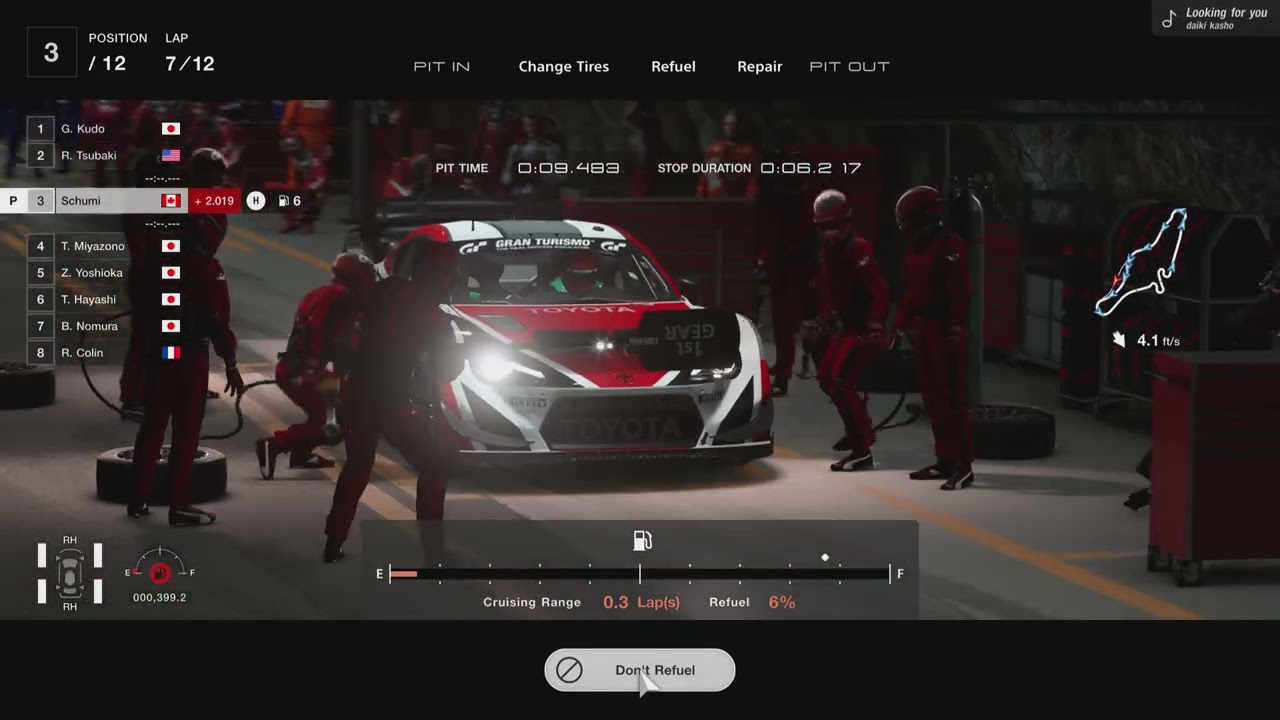The width and height of the screenshot is (1280, 720).
Task: Click the LAP 7/12 counter
Action: 190,54
